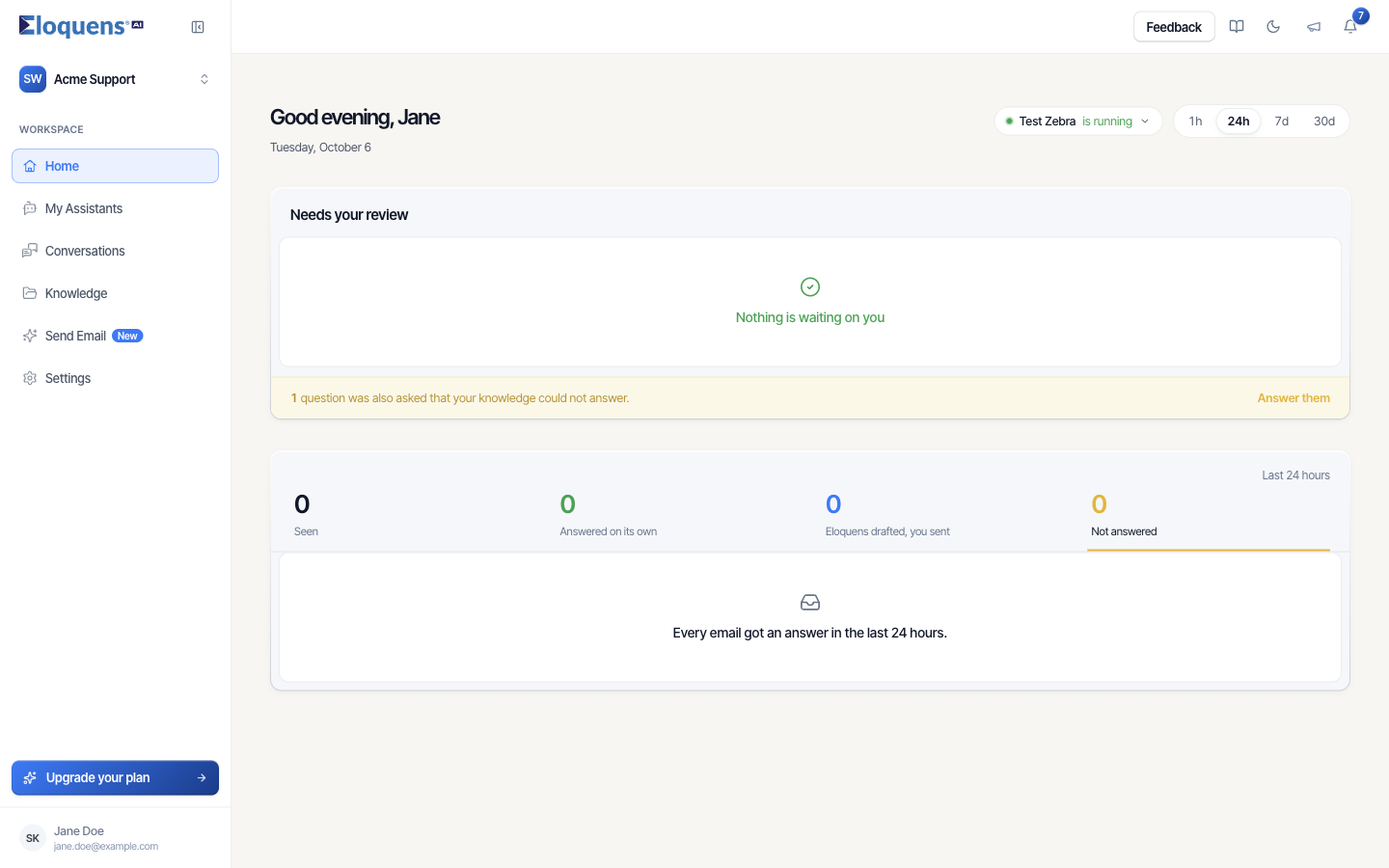1389x868 pixels.
Task: Click the Answer them link
Action: [x=1294, y=398]
